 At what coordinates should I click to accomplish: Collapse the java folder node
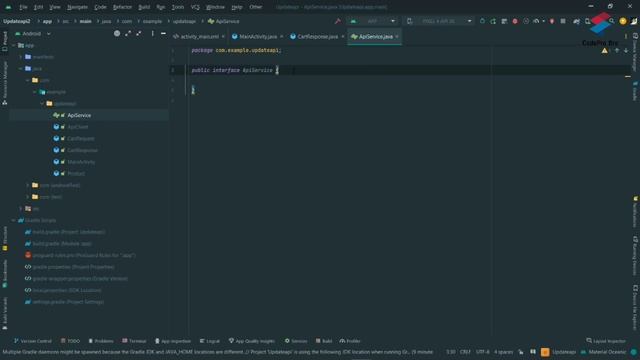click(21, 69)
